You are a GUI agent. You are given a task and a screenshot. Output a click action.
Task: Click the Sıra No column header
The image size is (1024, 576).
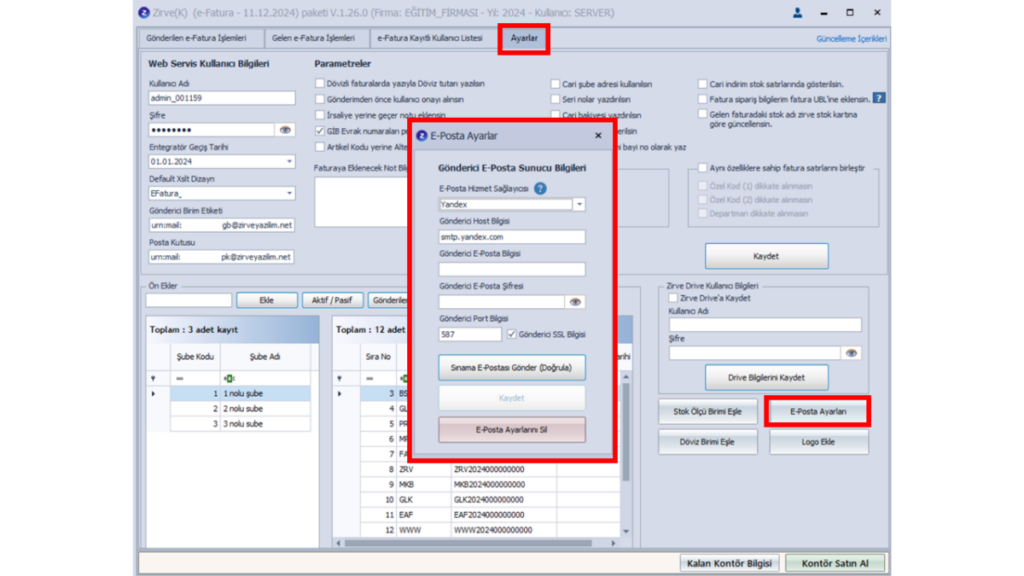click(x=377, y=357)
